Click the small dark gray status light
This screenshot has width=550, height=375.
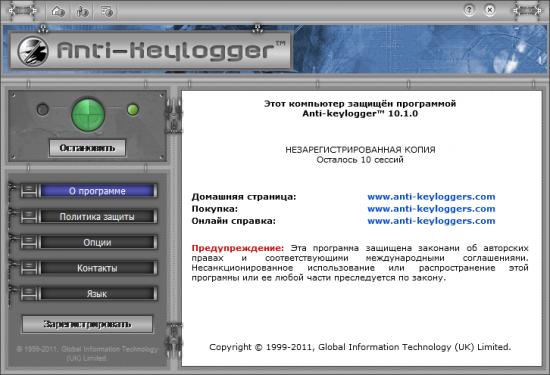tap(43, 109)
